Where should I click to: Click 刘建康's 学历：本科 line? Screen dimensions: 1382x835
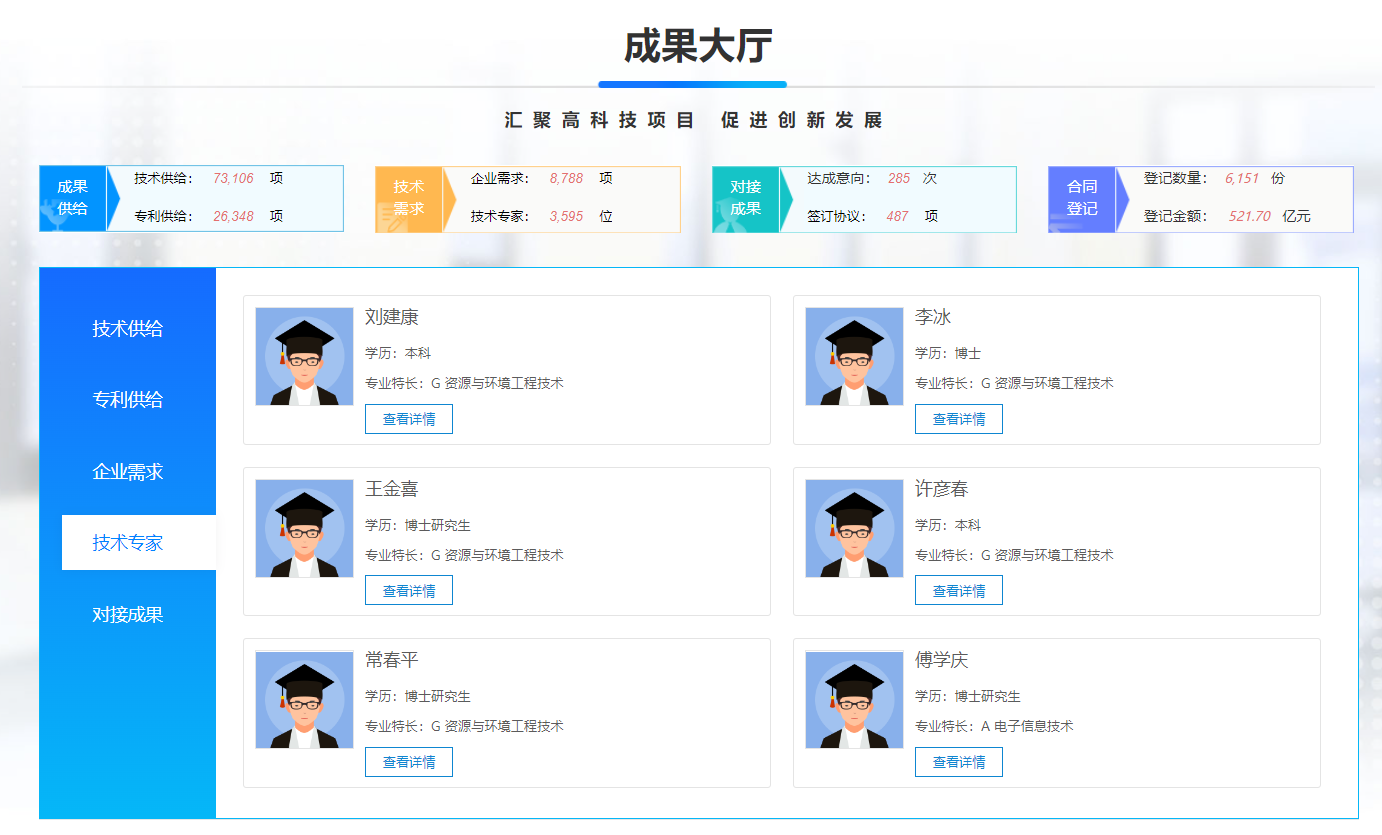(398, 353)
